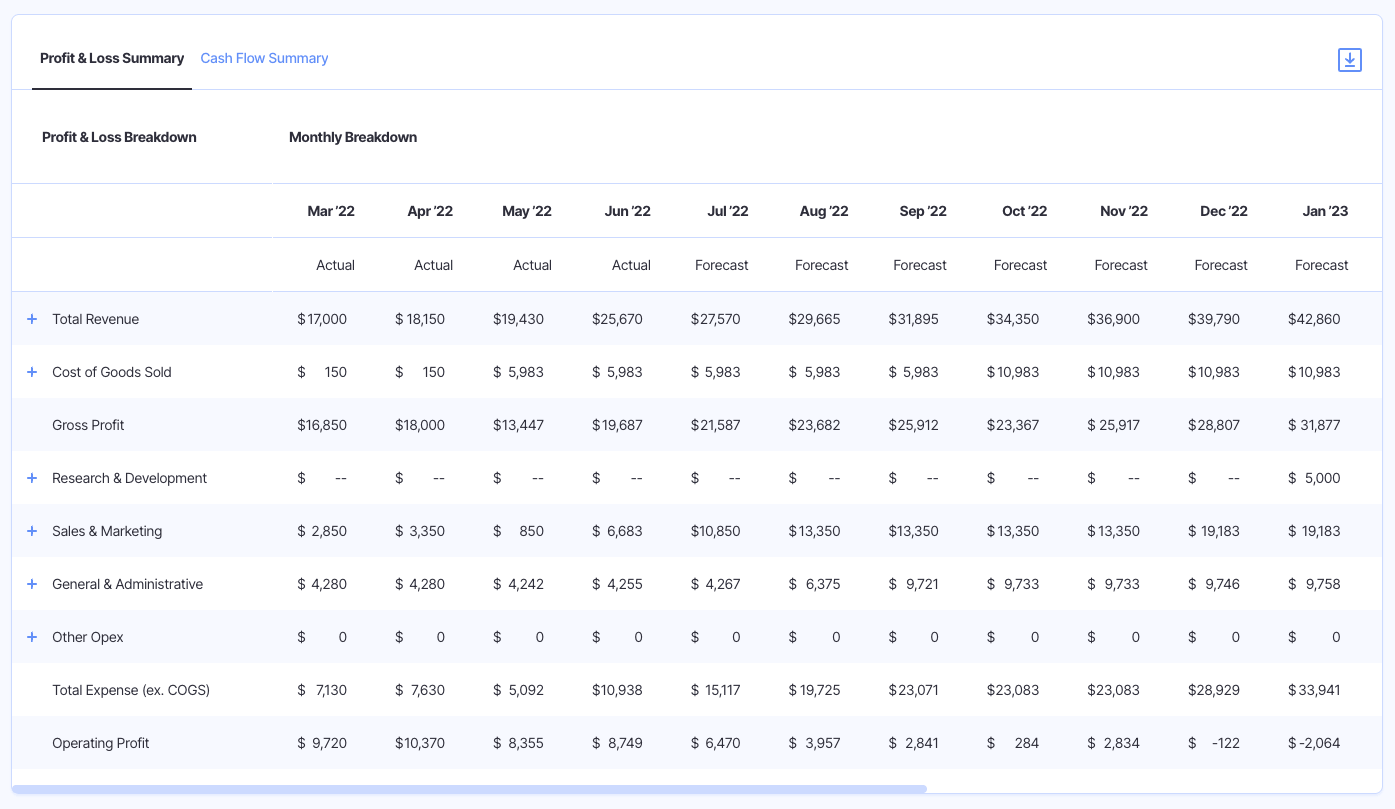Expand the Other Opex row
1395x809 pixels.
pos(31,636)
